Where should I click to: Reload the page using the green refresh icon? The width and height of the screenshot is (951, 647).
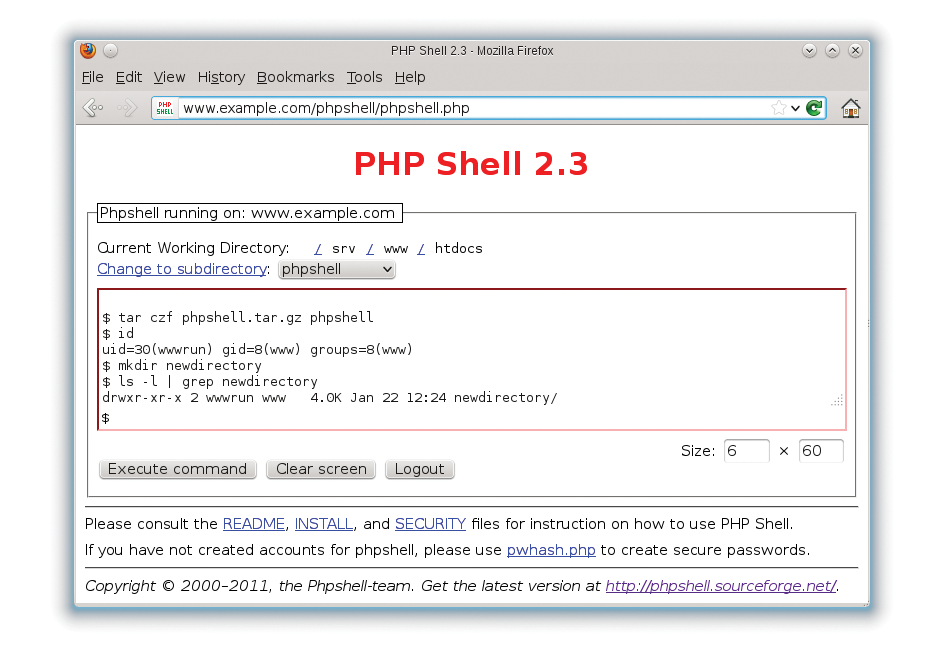coord(814,108)
